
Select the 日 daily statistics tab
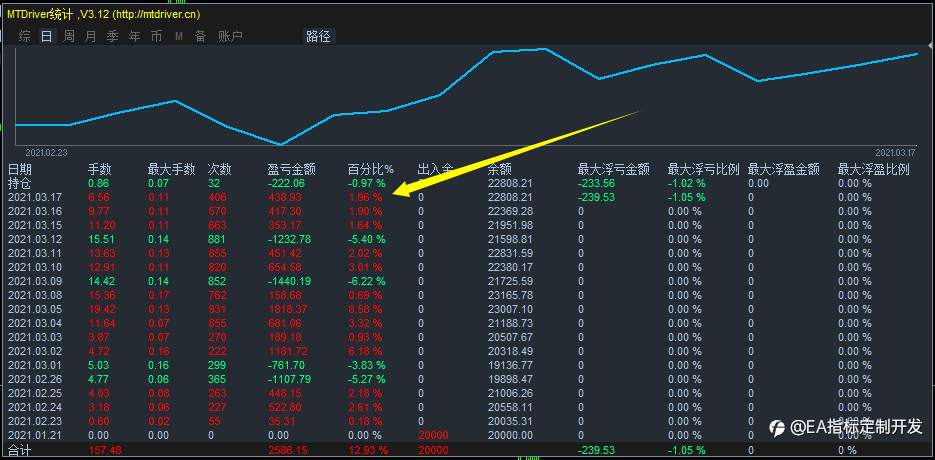[x=47, y=36]
